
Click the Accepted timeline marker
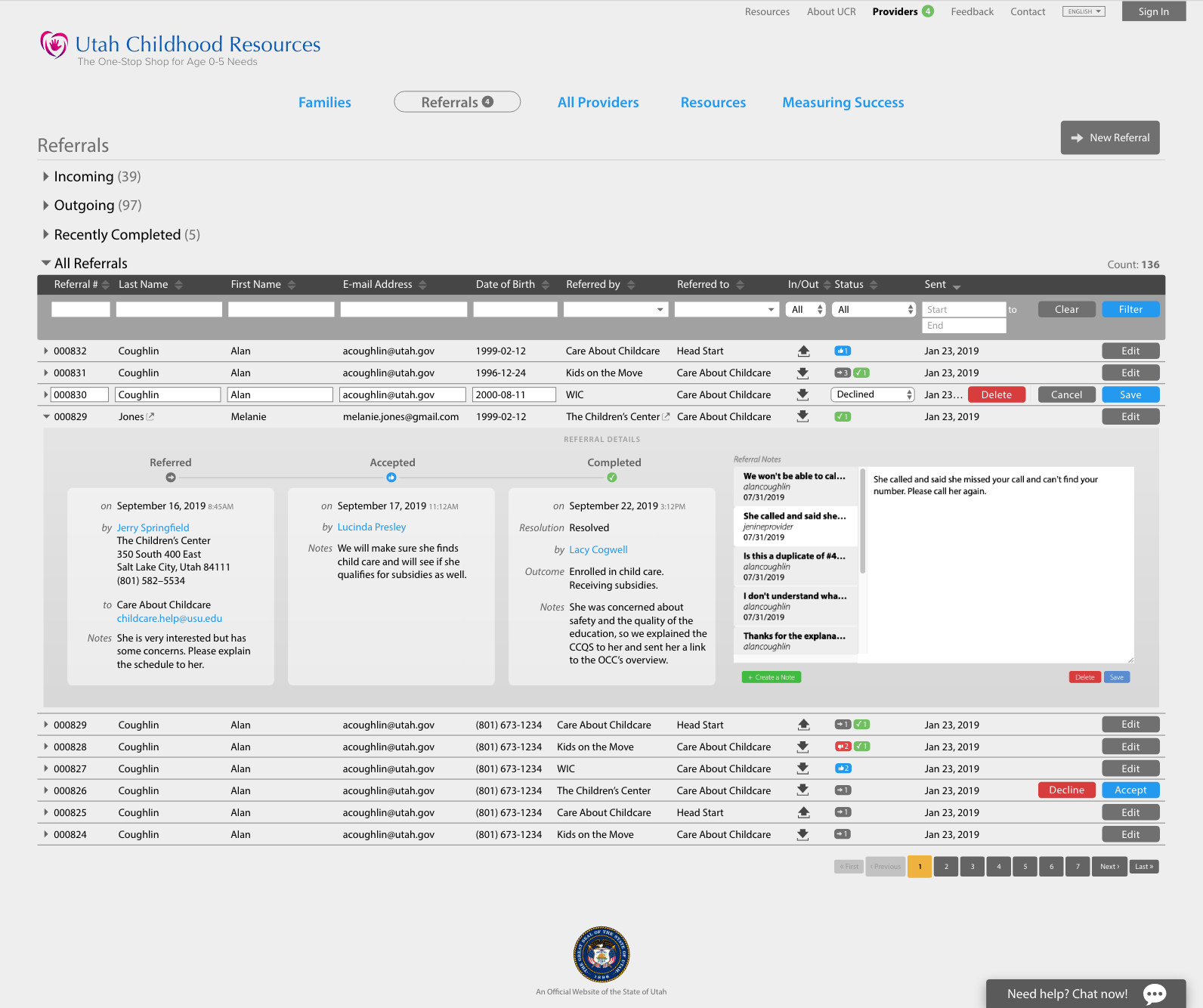point(391,478)
